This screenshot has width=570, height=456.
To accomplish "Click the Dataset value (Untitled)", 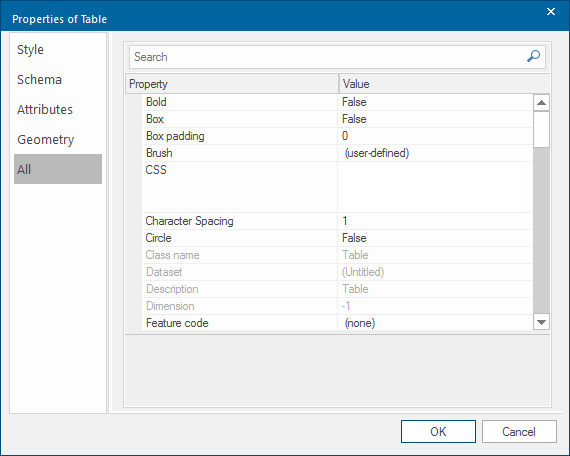I will [435, 272].
